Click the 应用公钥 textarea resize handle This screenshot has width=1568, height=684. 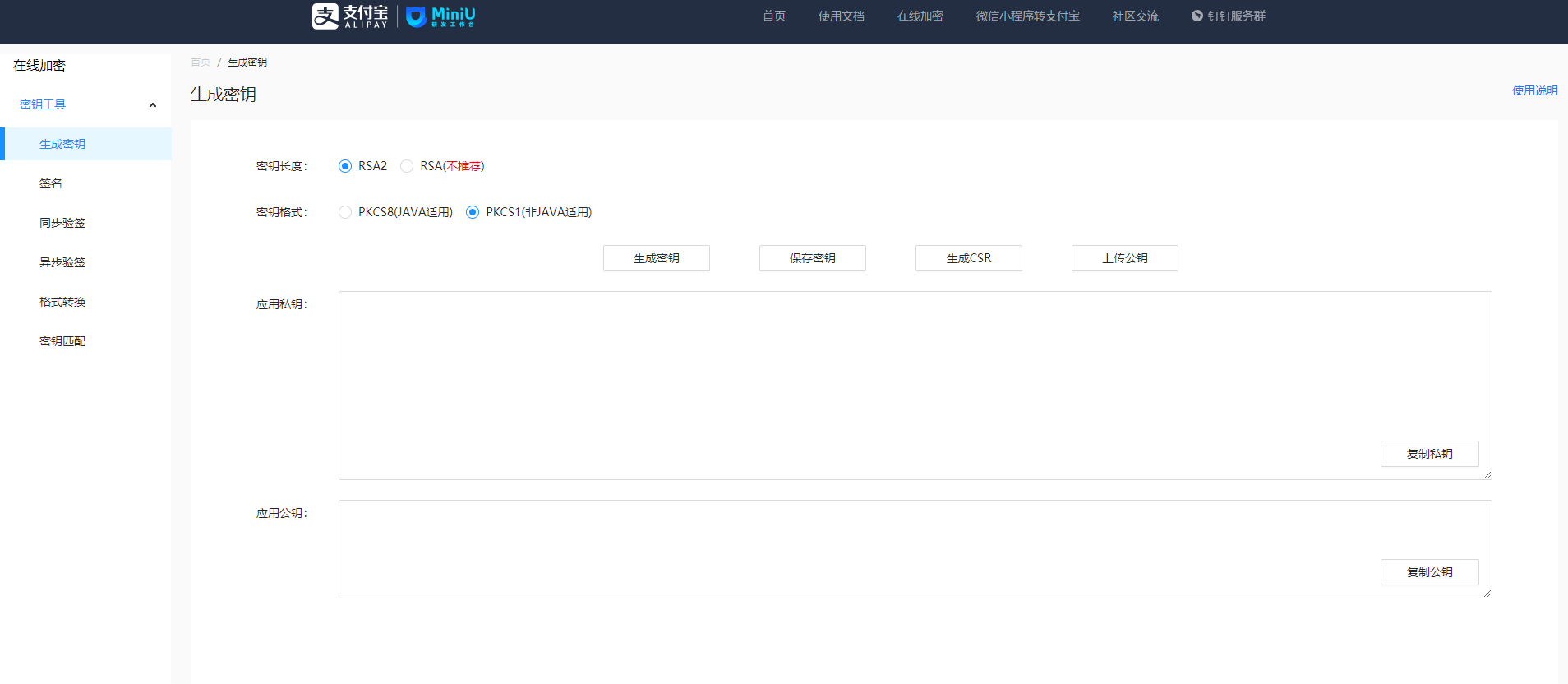(1487, 593)
